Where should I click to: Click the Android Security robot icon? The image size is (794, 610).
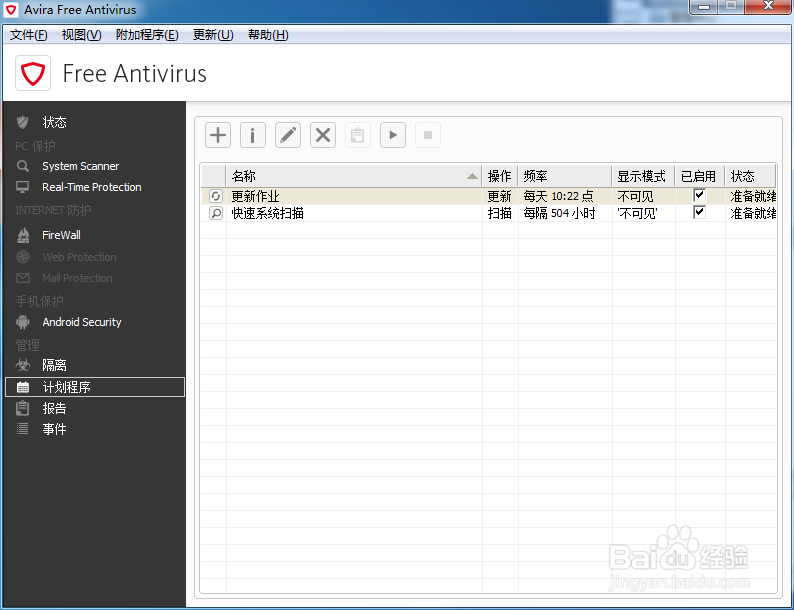pyautogui.click(x=23, y=322)
